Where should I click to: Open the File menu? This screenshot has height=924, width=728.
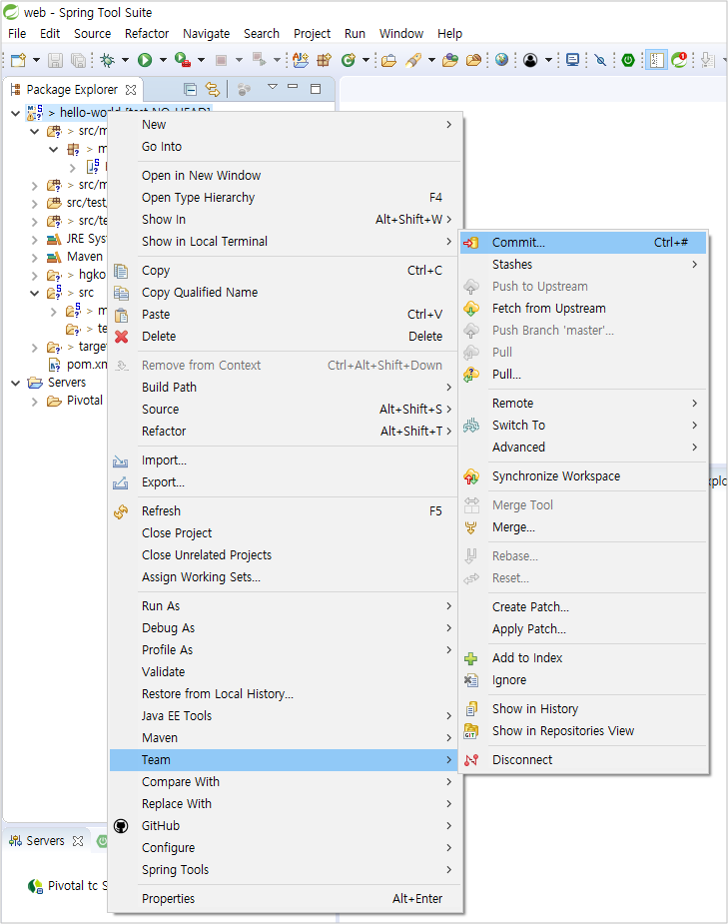[x=17, y=34]
